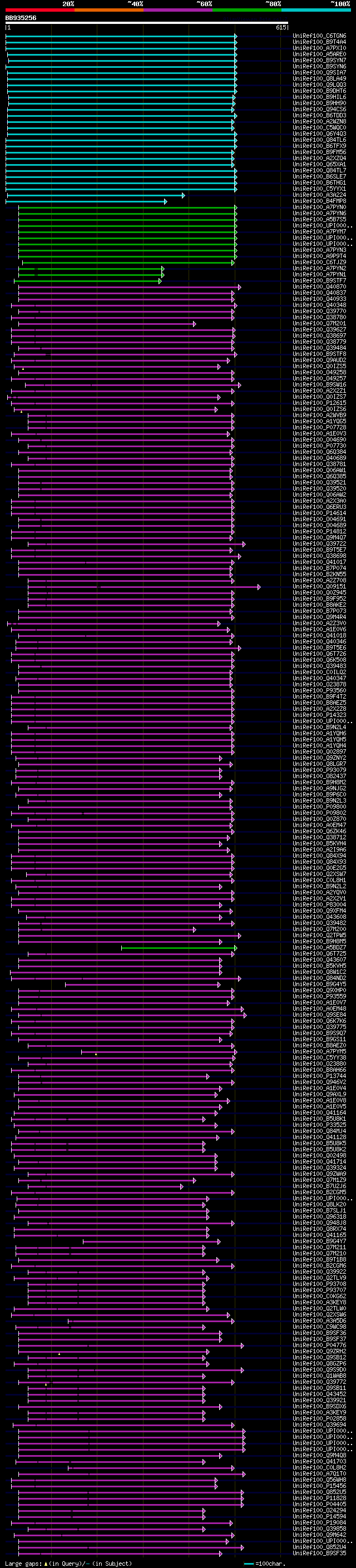356x1568 pixels.
Task: Click the 615 end-position label
Action: pos(280,27)
